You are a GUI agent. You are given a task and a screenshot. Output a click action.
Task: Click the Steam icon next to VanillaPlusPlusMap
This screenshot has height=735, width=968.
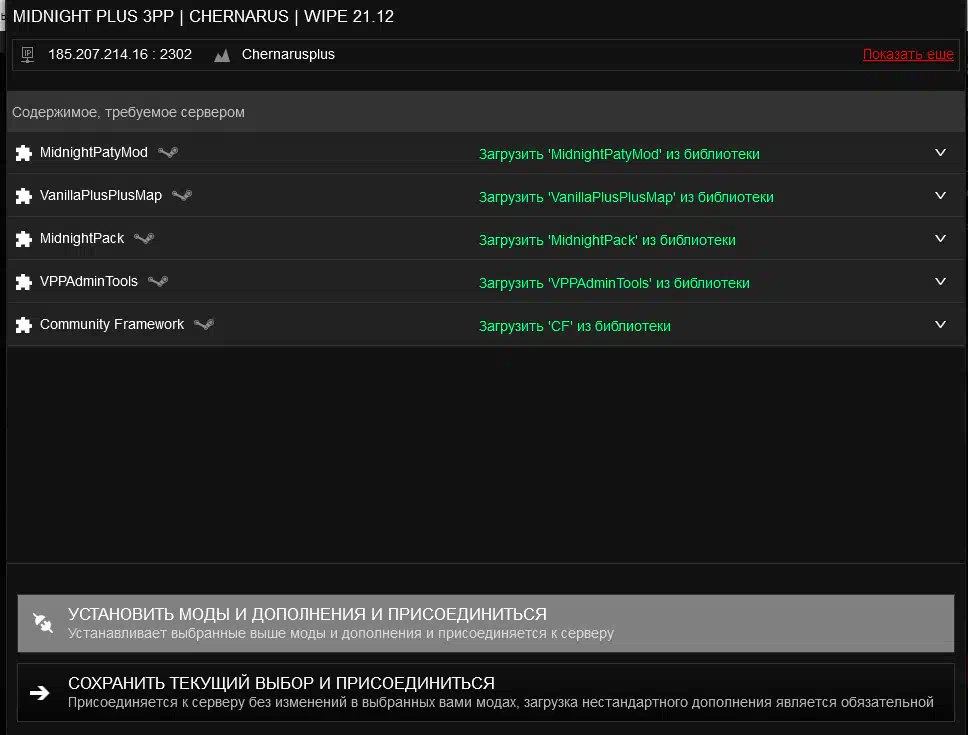(x=182, y=196)
